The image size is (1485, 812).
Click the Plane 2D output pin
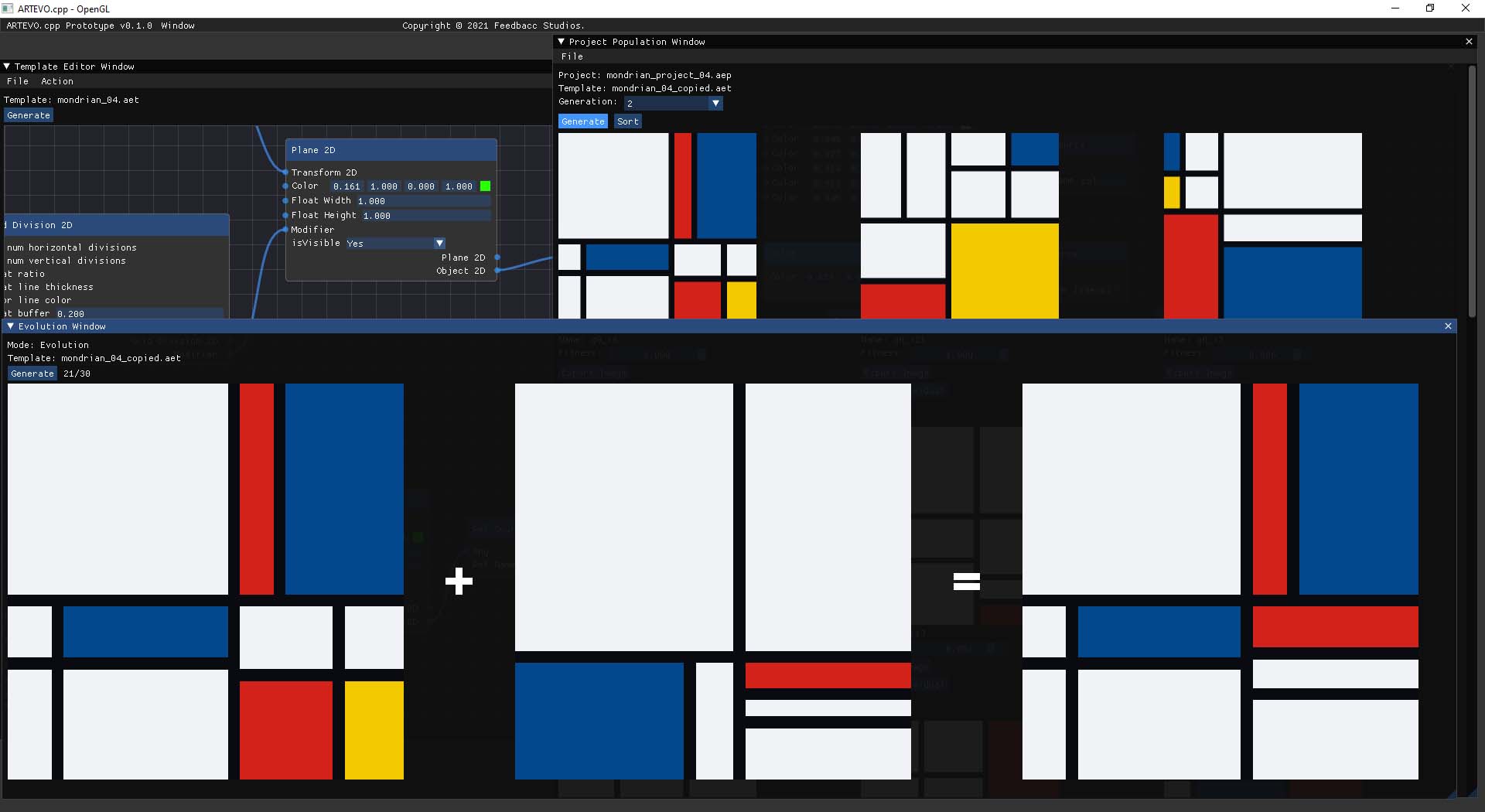pos(497,258)
